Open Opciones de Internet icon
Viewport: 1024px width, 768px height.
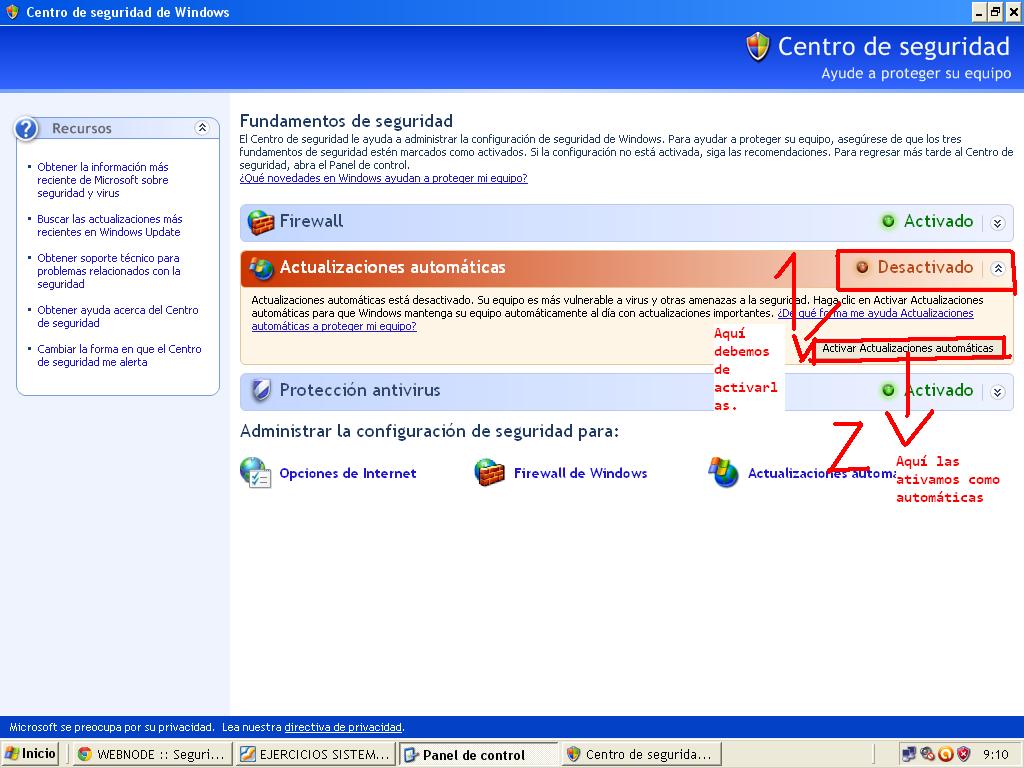tap(256, 473)
